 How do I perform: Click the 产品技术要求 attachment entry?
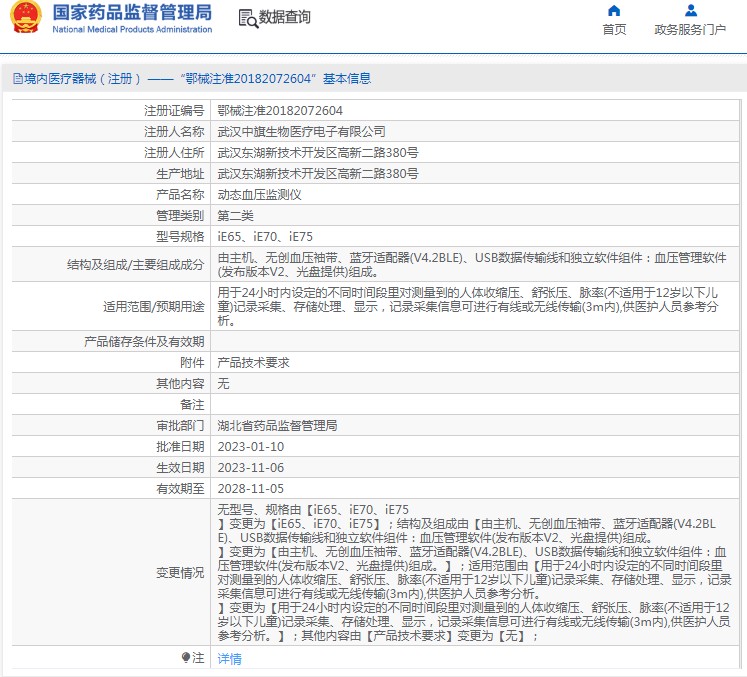[x=253, y=363]
